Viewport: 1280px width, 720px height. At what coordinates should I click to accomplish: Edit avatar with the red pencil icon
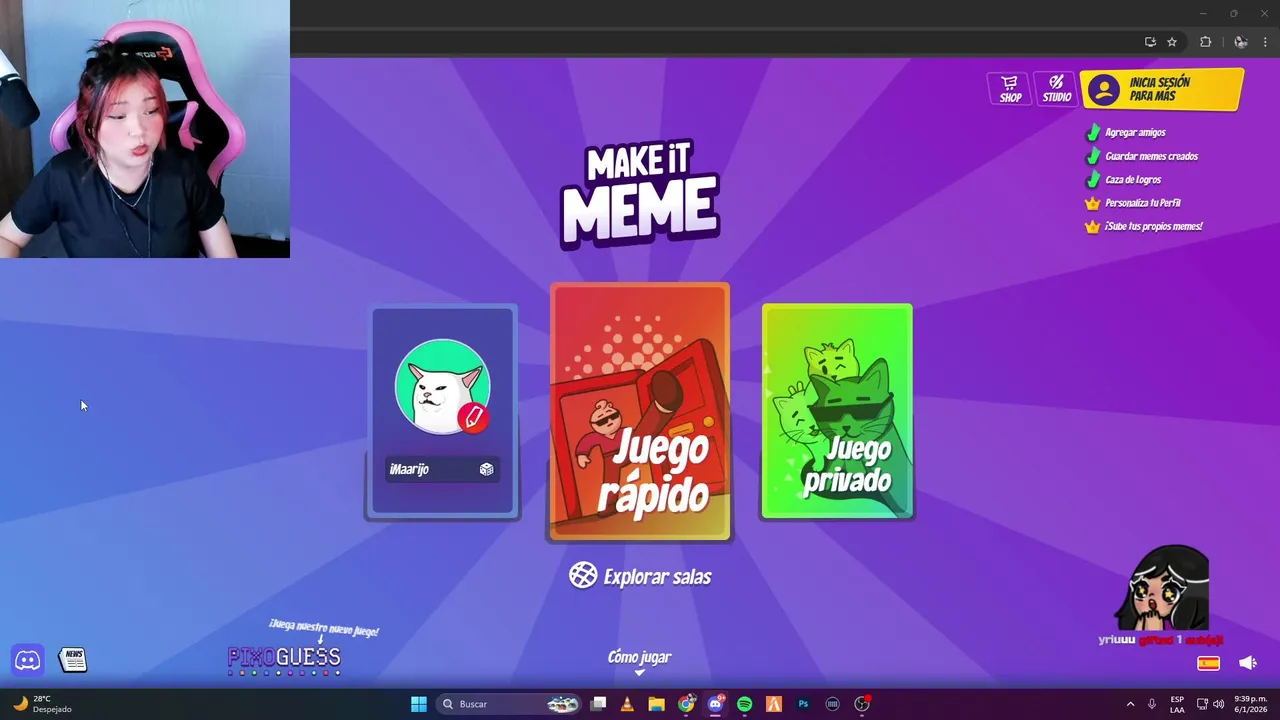point(474,417)
